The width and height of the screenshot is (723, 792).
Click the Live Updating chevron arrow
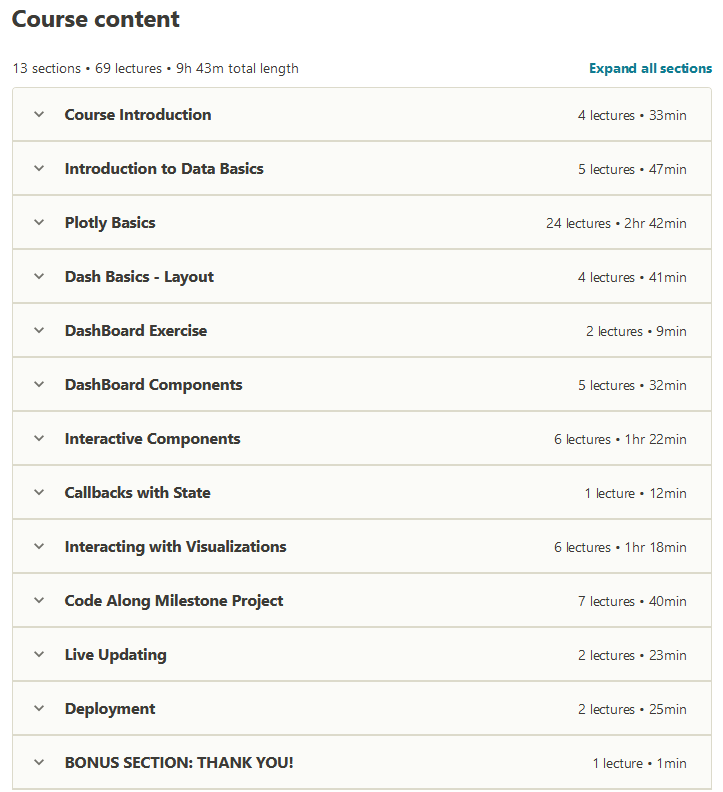(39, 654)
